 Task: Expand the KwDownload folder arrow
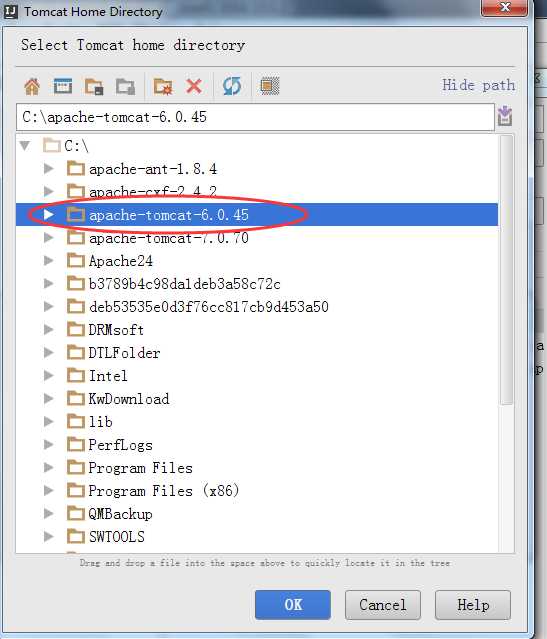tap(49, 398)
